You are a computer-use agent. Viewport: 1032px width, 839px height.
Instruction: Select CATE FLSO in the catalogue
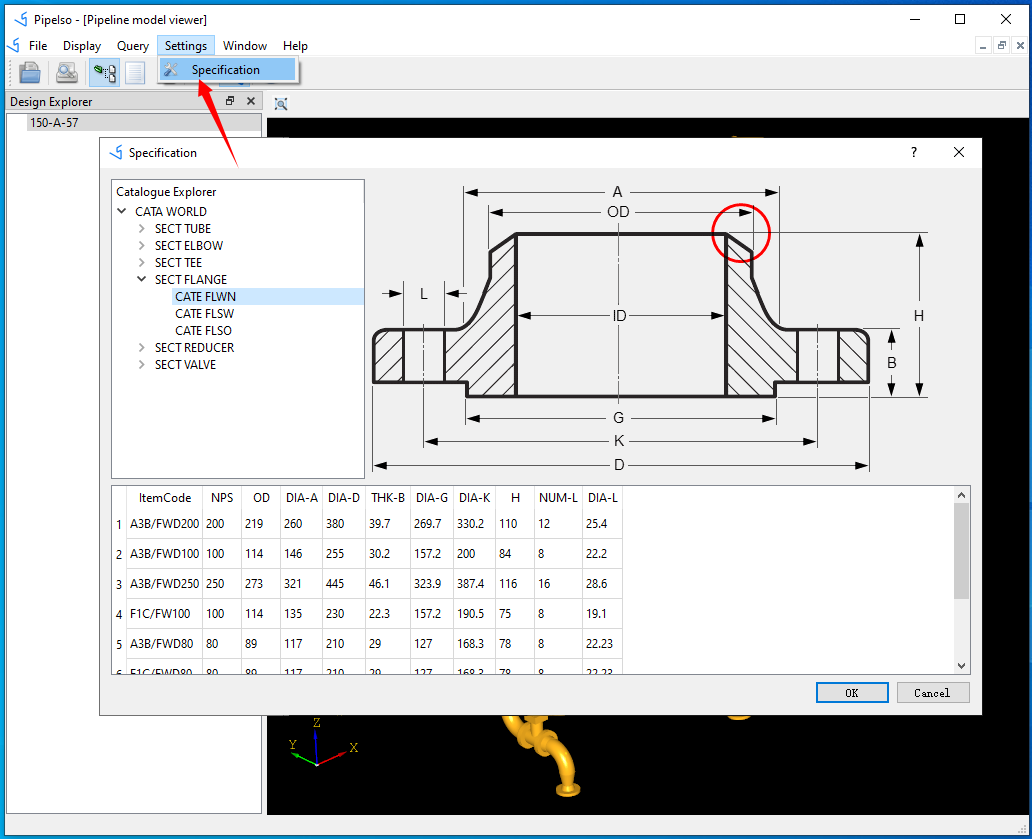pyautogui.click(x=203, y=331)
